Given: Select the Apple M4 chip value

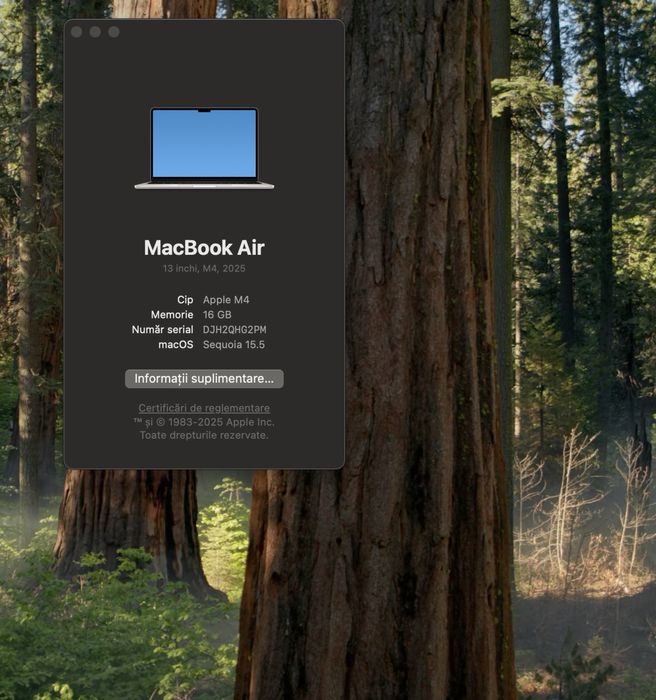Looking at the screenshot, I should coord(226,300).
